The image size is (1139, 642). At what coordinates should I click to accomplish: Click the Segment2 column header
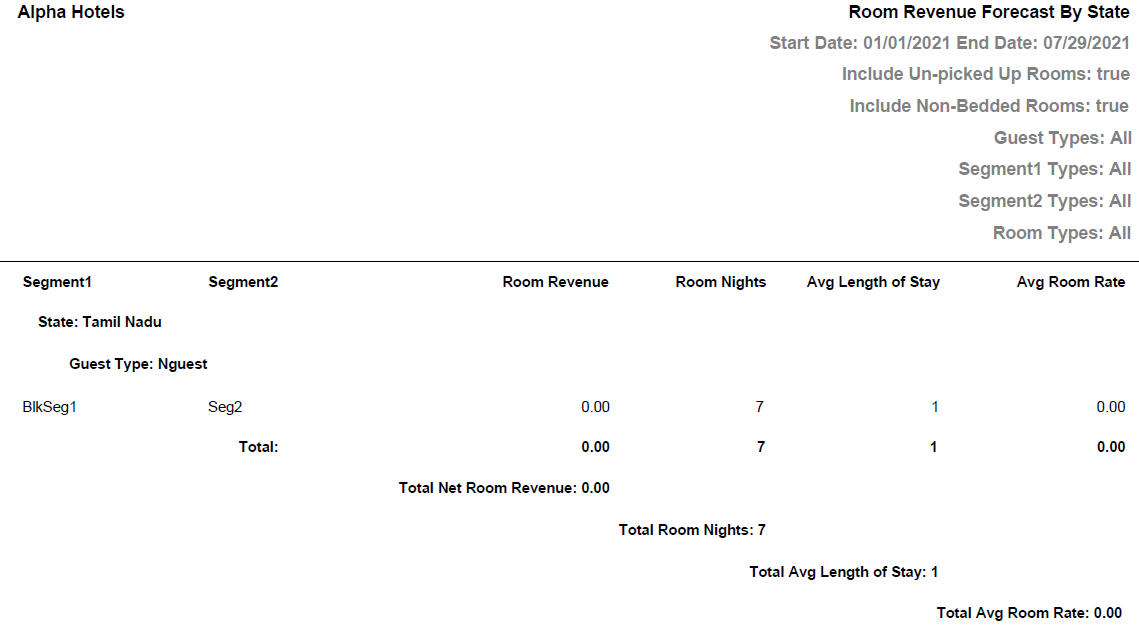tap(243, 282)
